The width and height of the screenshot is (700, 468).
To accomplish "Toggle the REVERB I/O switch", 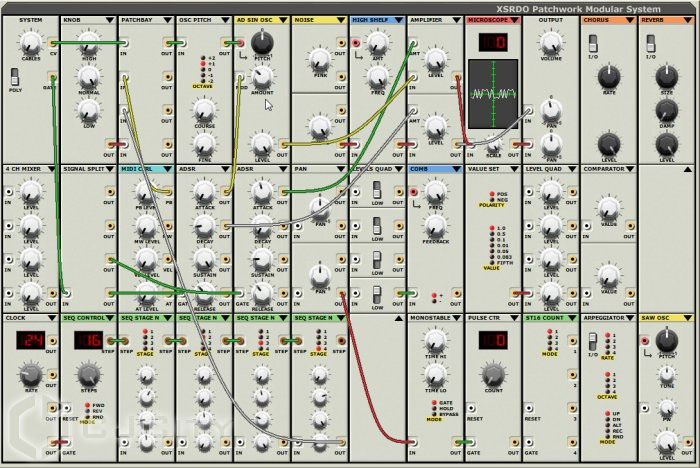I will [651, 43].
